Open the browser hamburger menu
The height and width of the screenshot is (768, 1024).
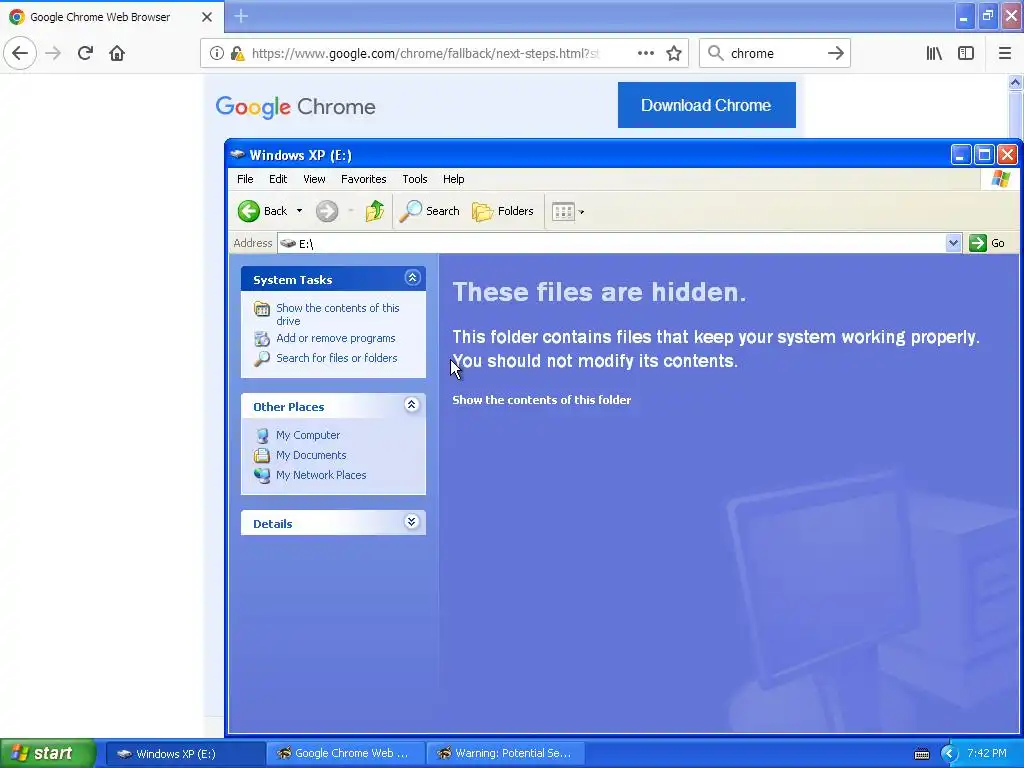pos(1004,53)
